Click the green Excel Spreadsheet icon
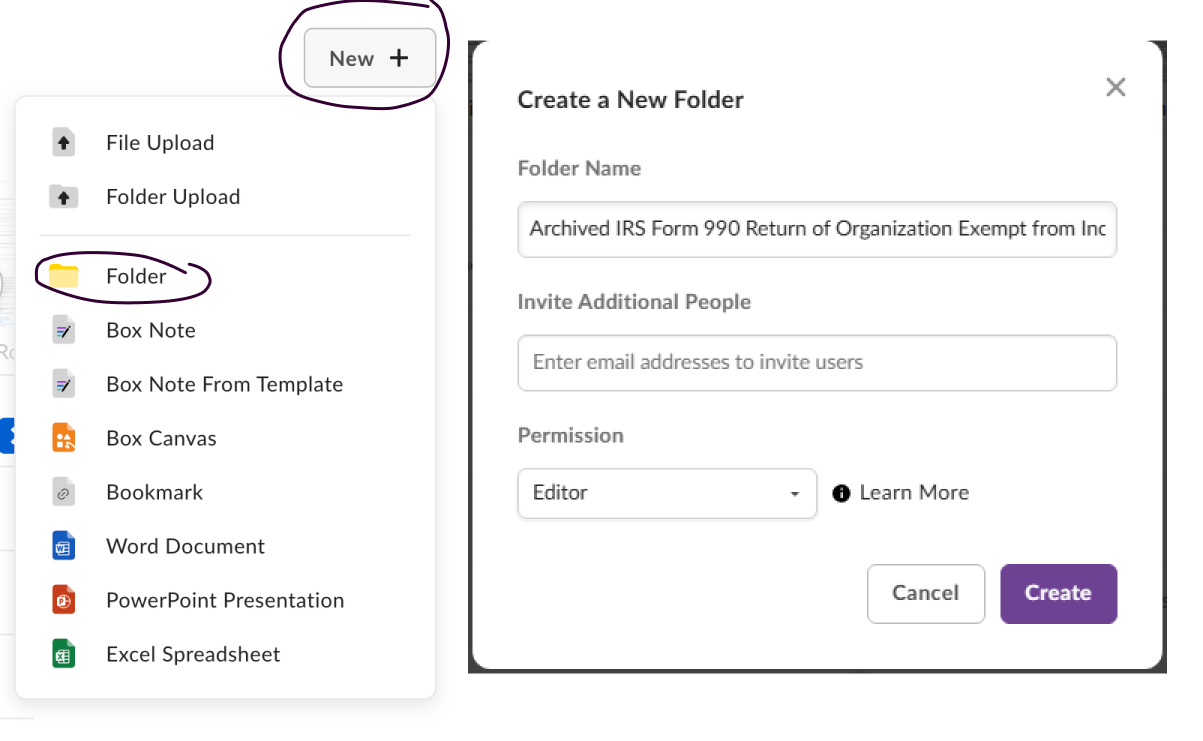 coord(64,654)
